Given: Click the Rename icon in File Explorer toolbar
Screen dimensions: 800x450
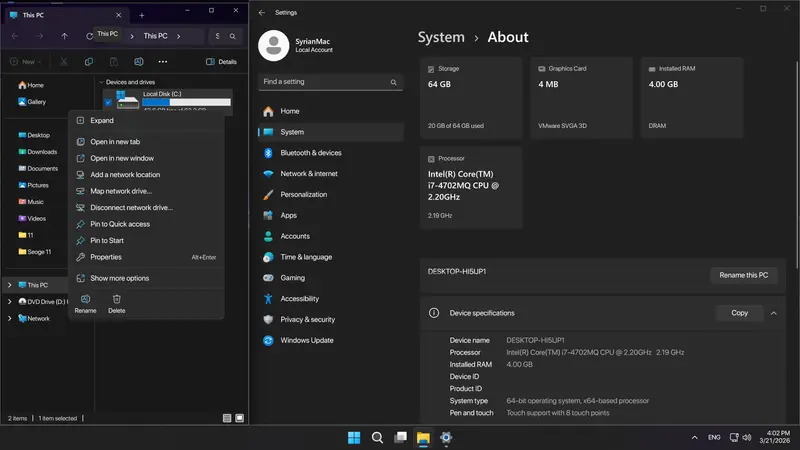Looking at the screenshot, I should point(138,62).
